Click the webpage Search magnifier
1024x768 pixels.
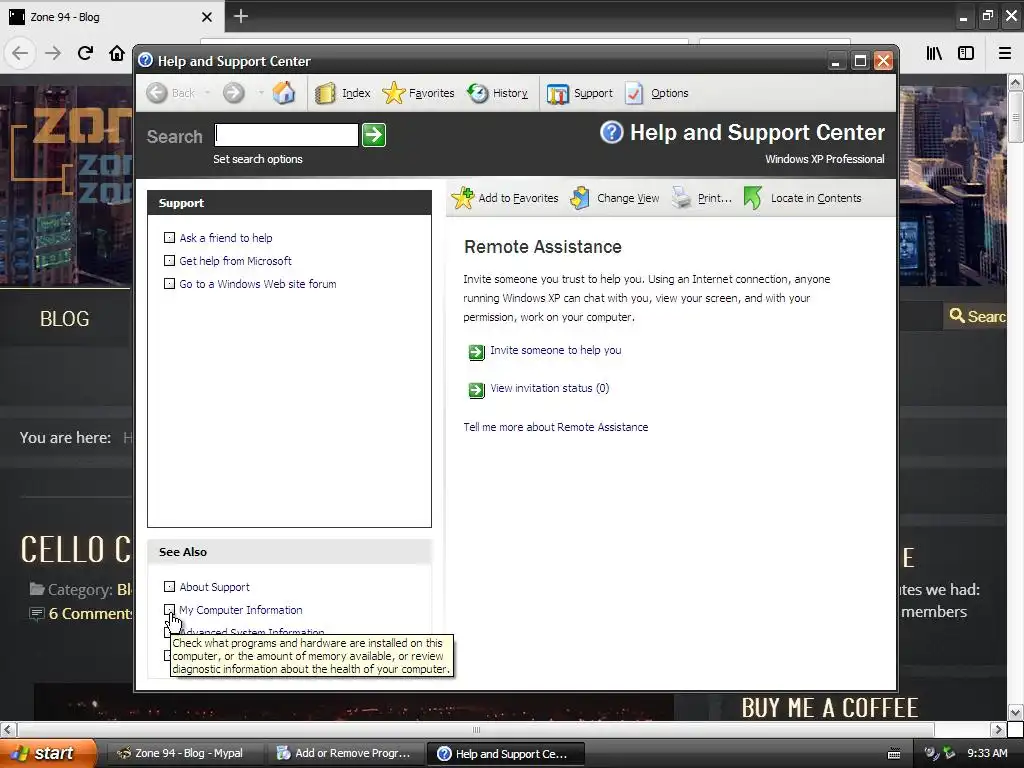tap(957, 316)
